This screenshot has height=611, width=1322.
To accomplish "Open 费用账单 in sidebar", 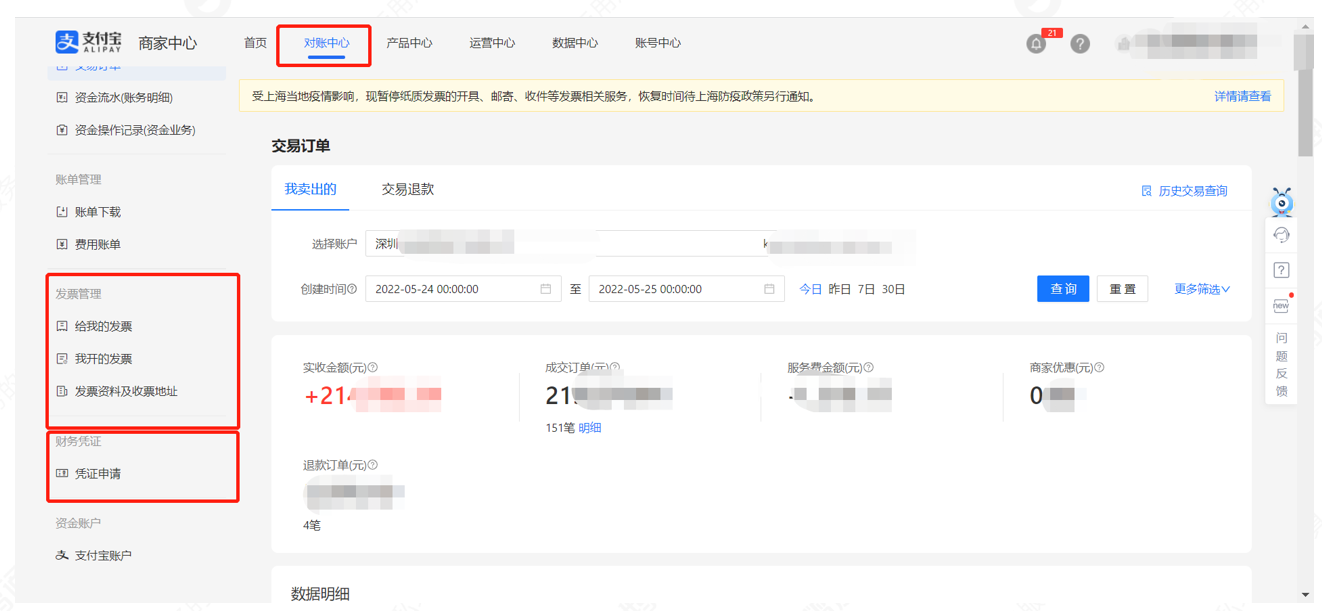I will [x=98, y=244].
